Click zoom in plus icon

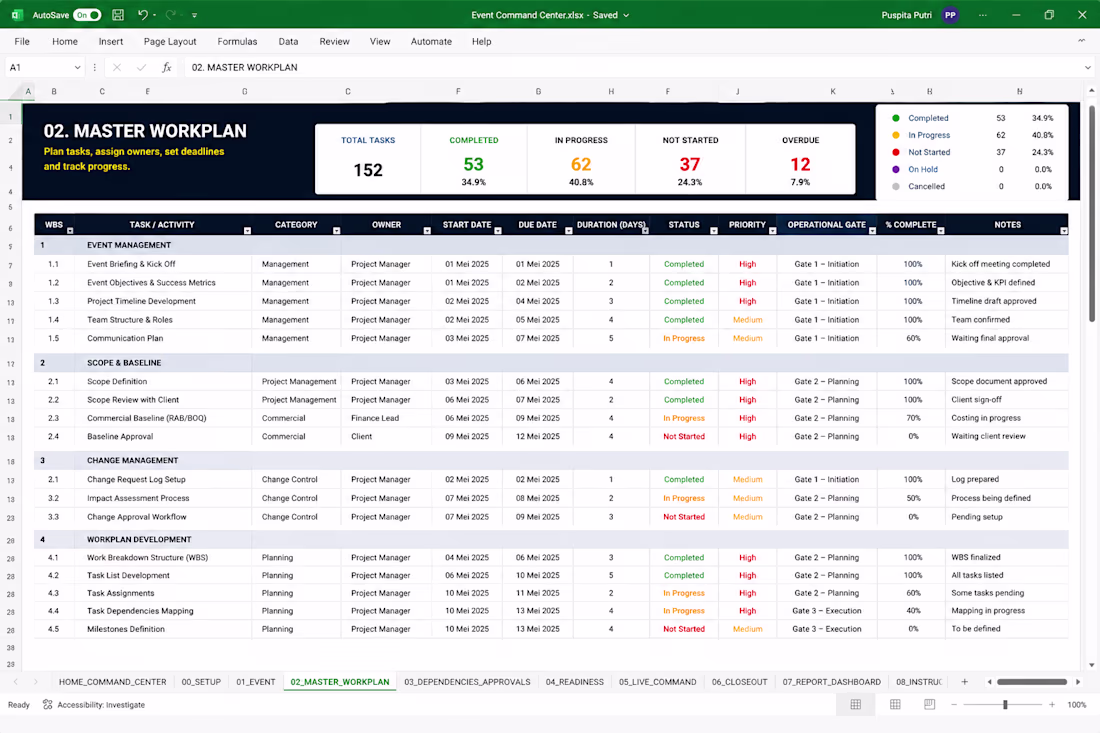[x=1052, y=705]
